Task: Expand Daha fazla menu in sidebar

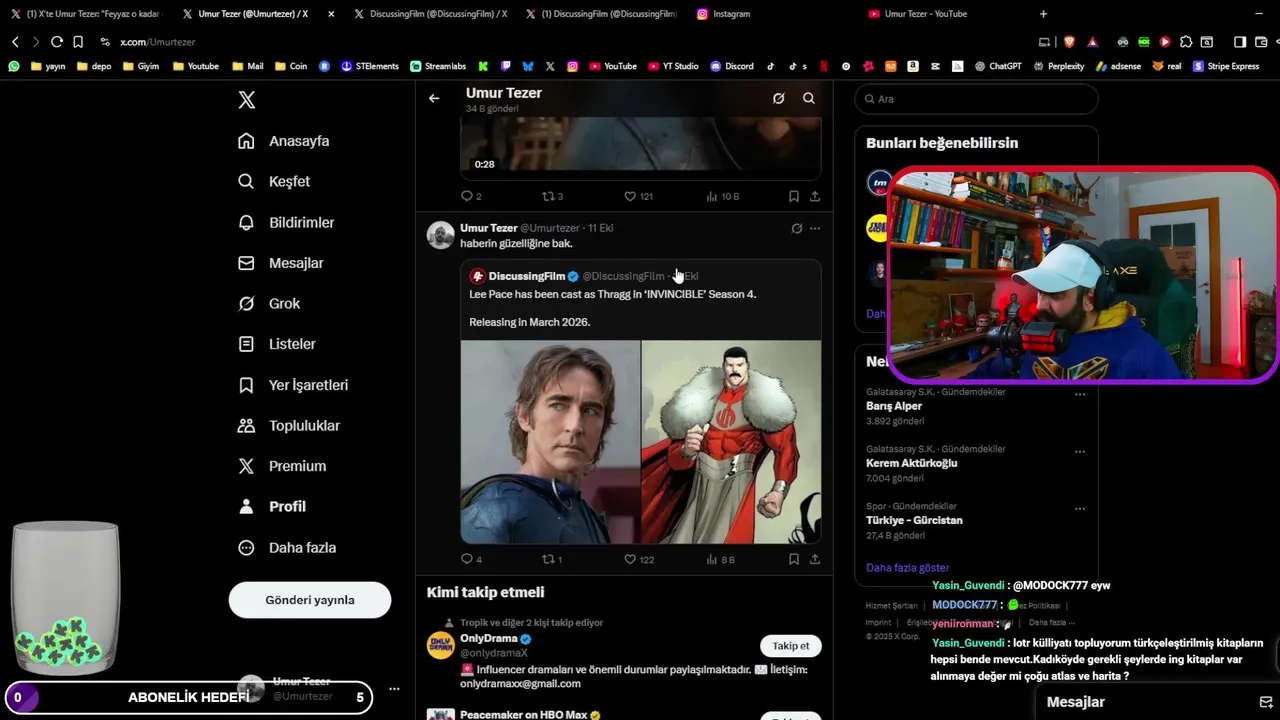Action: [287, 547]
